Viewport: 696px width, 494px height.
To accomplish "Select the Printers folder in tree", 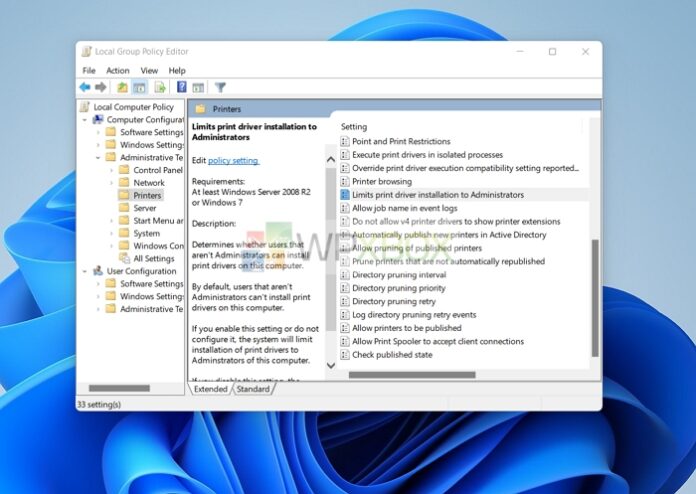I will pyautogui.click(x=147, y=195).
